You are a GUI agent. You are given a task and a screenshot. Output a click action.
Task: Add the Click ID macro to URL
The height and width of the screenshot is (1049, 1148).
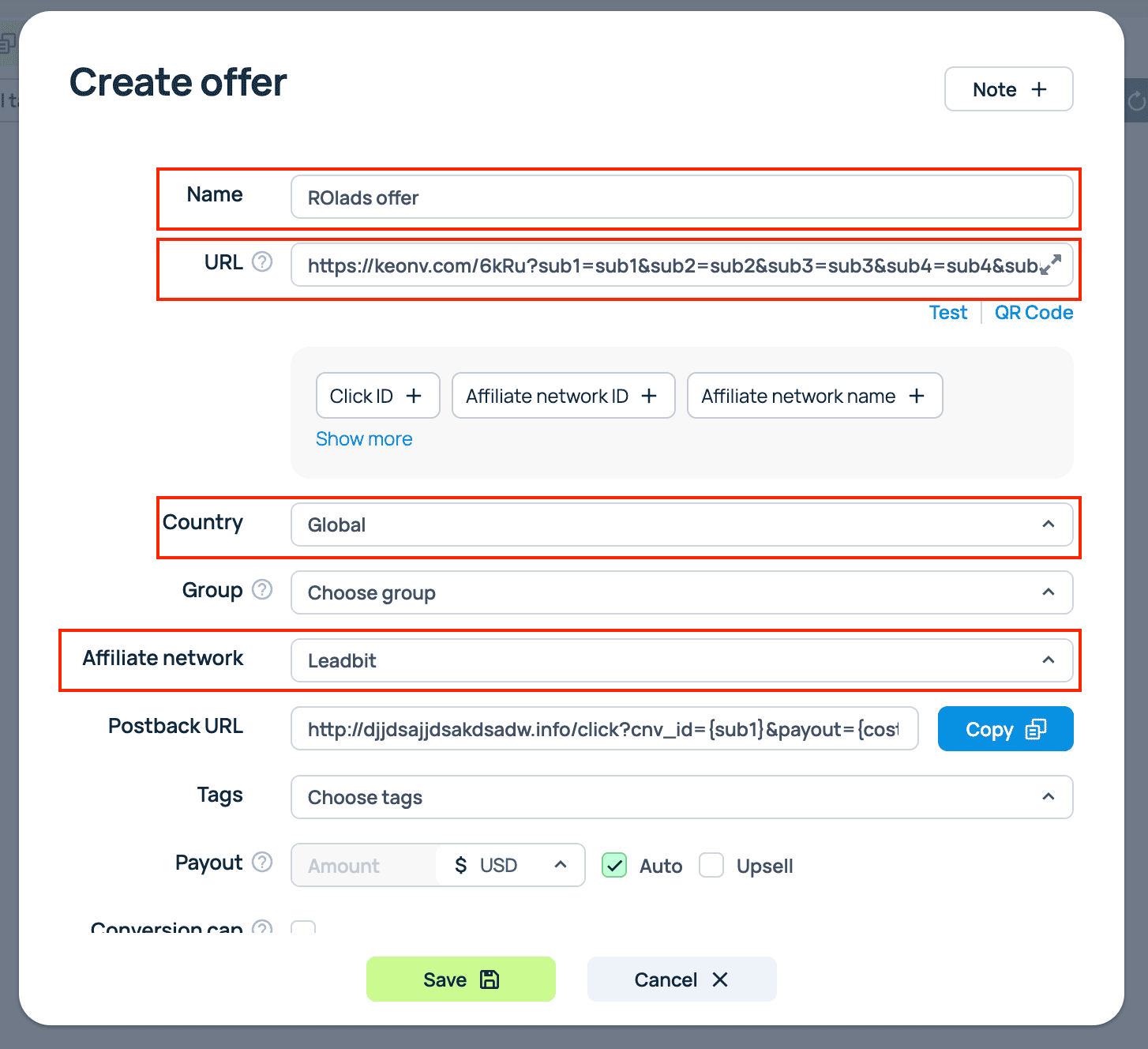click(377, 396)
